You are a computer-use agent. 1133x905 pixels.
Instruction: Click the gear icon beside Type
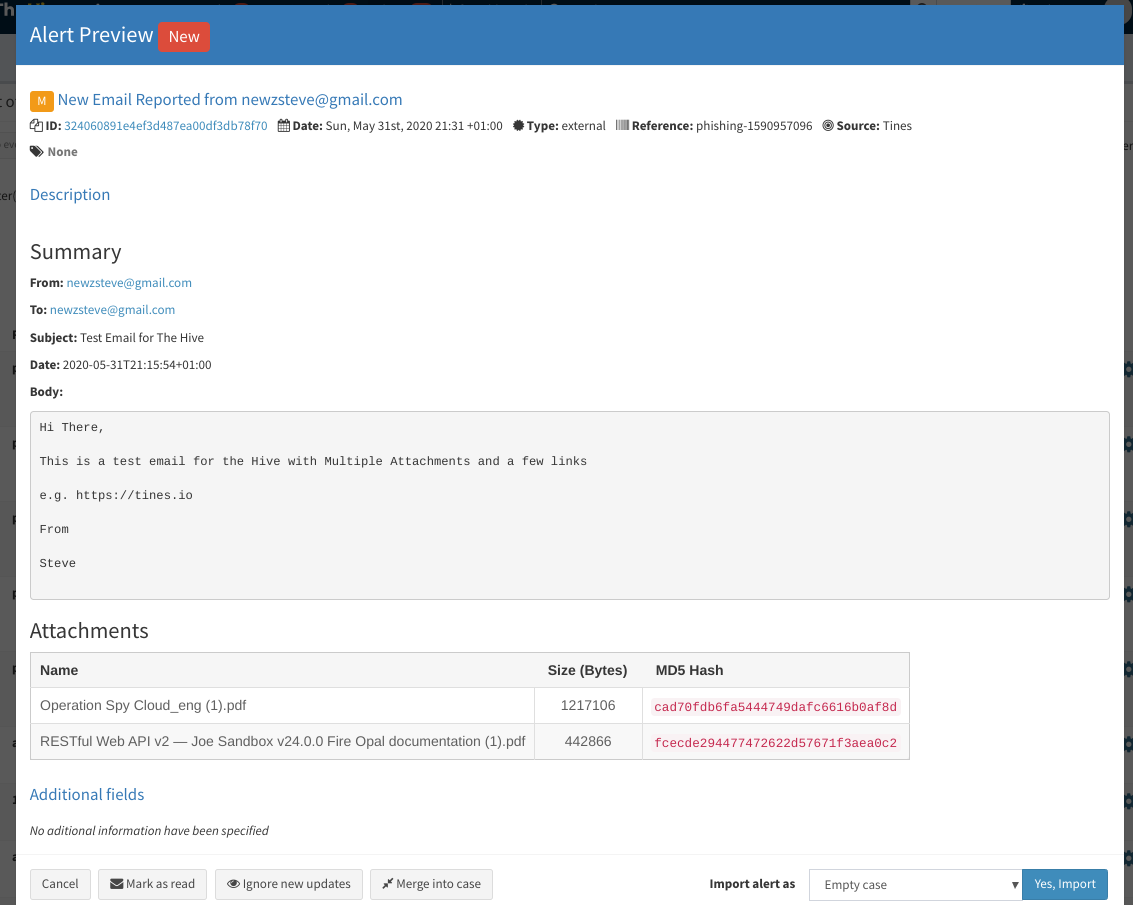(518, 125)
